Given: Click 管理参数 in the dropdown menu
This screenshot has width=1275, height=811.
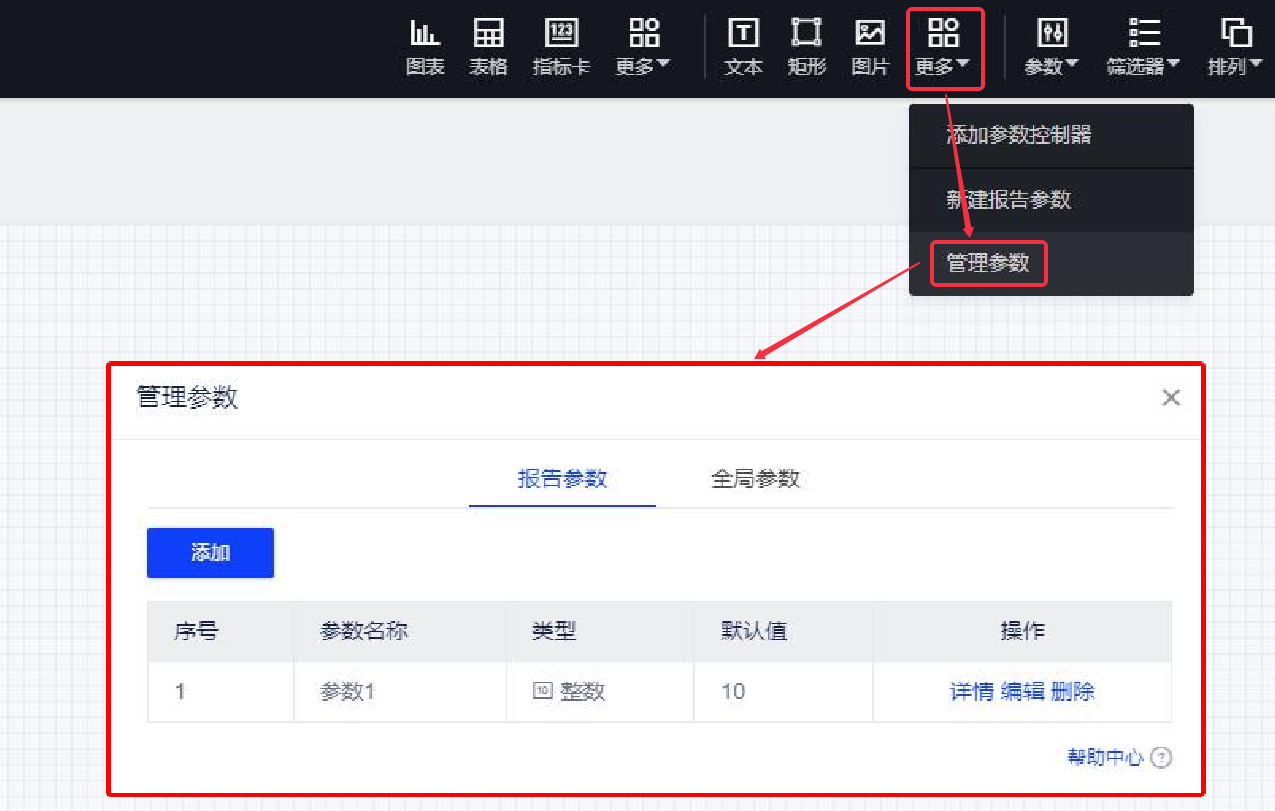Looking at the screenshot, I should (x=988, y=264).
